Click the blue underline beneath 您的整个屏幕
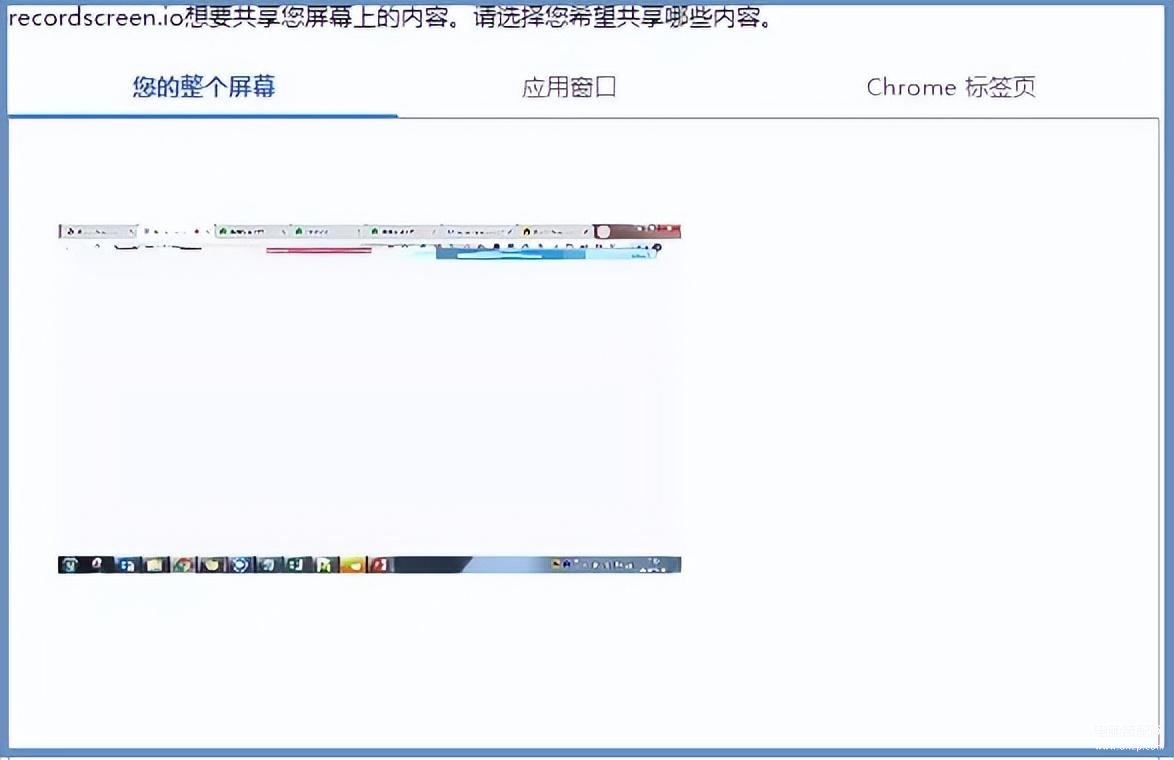 pyautogui.click(x=202, y=115)
